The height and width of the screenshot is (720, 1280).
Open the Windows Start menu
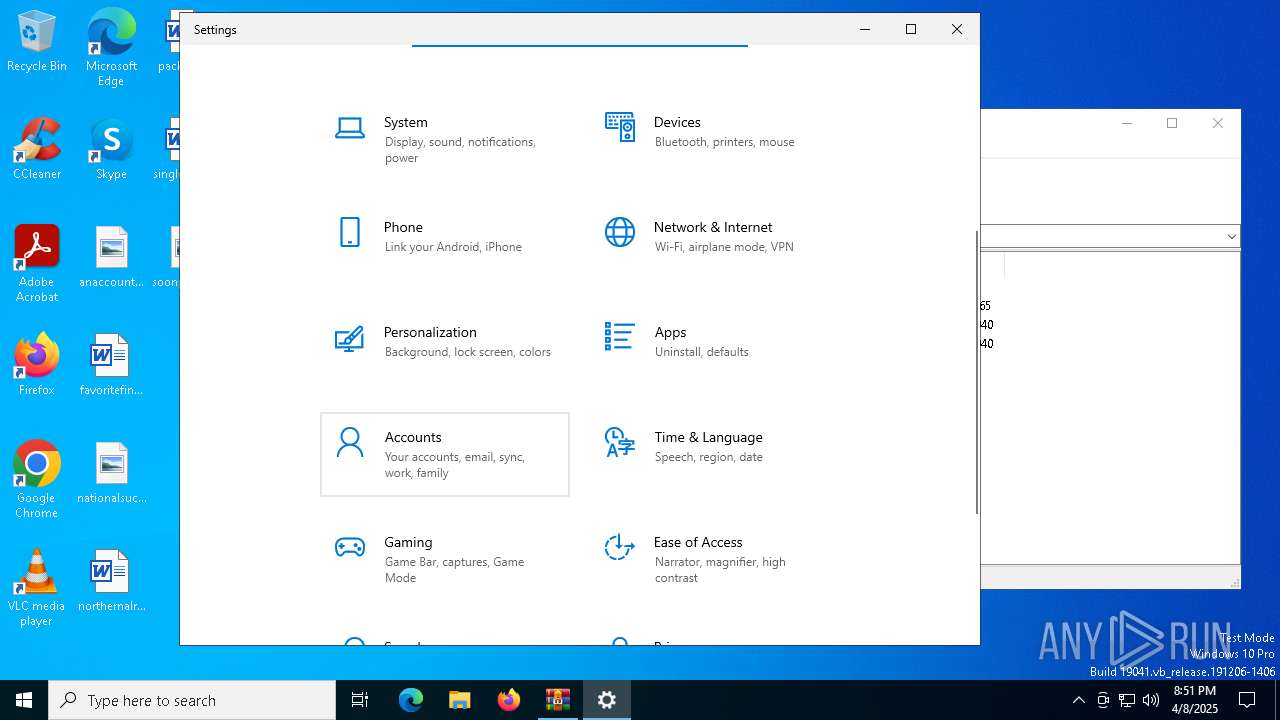(24, 700)
